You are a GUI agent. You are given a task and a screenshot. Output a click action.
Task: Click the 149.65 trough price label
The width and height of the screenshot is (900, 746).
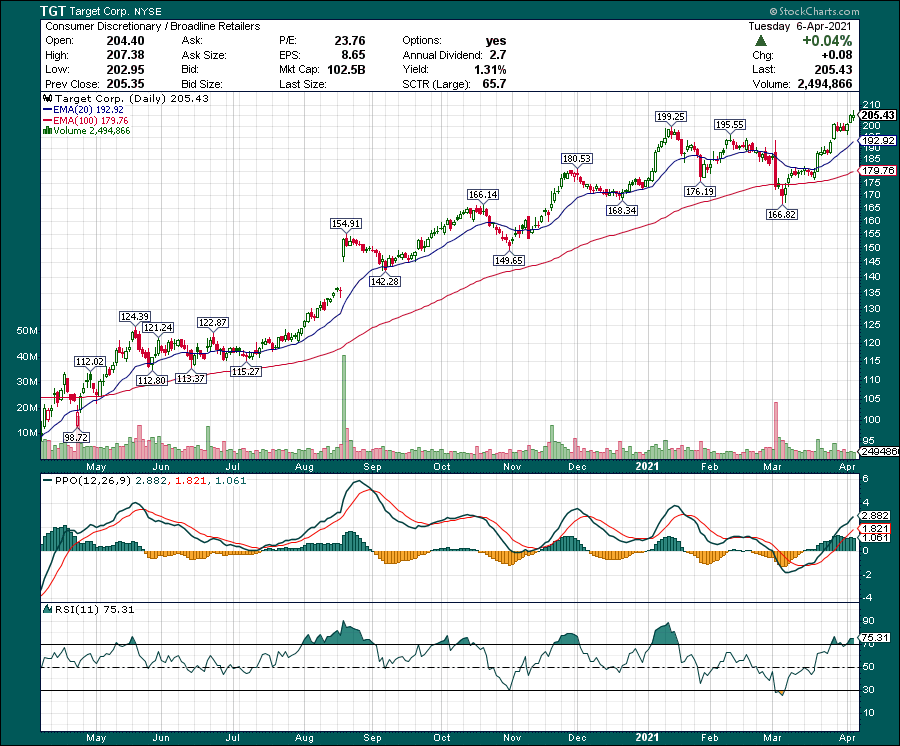coord(509,260)
